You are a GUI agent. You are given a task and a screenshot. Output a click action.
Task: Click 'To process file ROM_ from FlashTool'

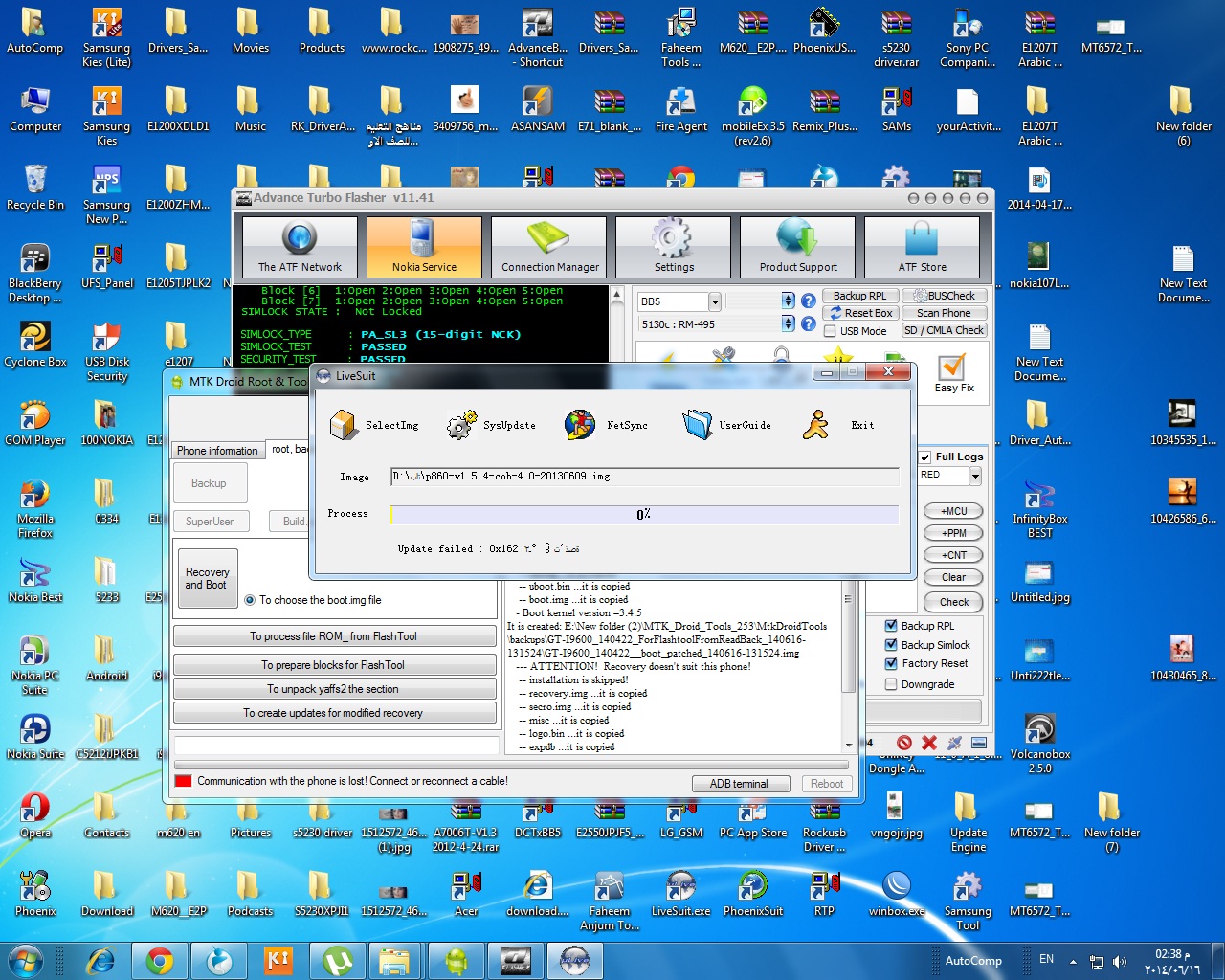(334, 636)
